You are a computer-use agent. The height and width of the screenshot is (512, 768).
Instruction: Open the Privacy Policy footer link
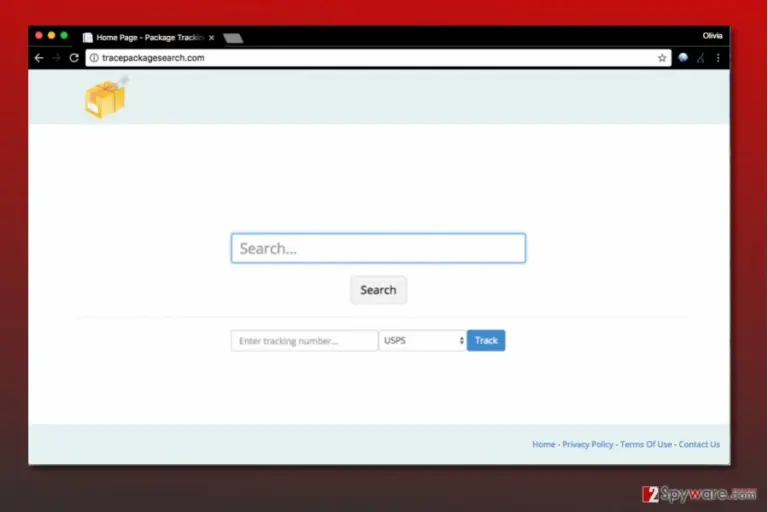point(588,444)
